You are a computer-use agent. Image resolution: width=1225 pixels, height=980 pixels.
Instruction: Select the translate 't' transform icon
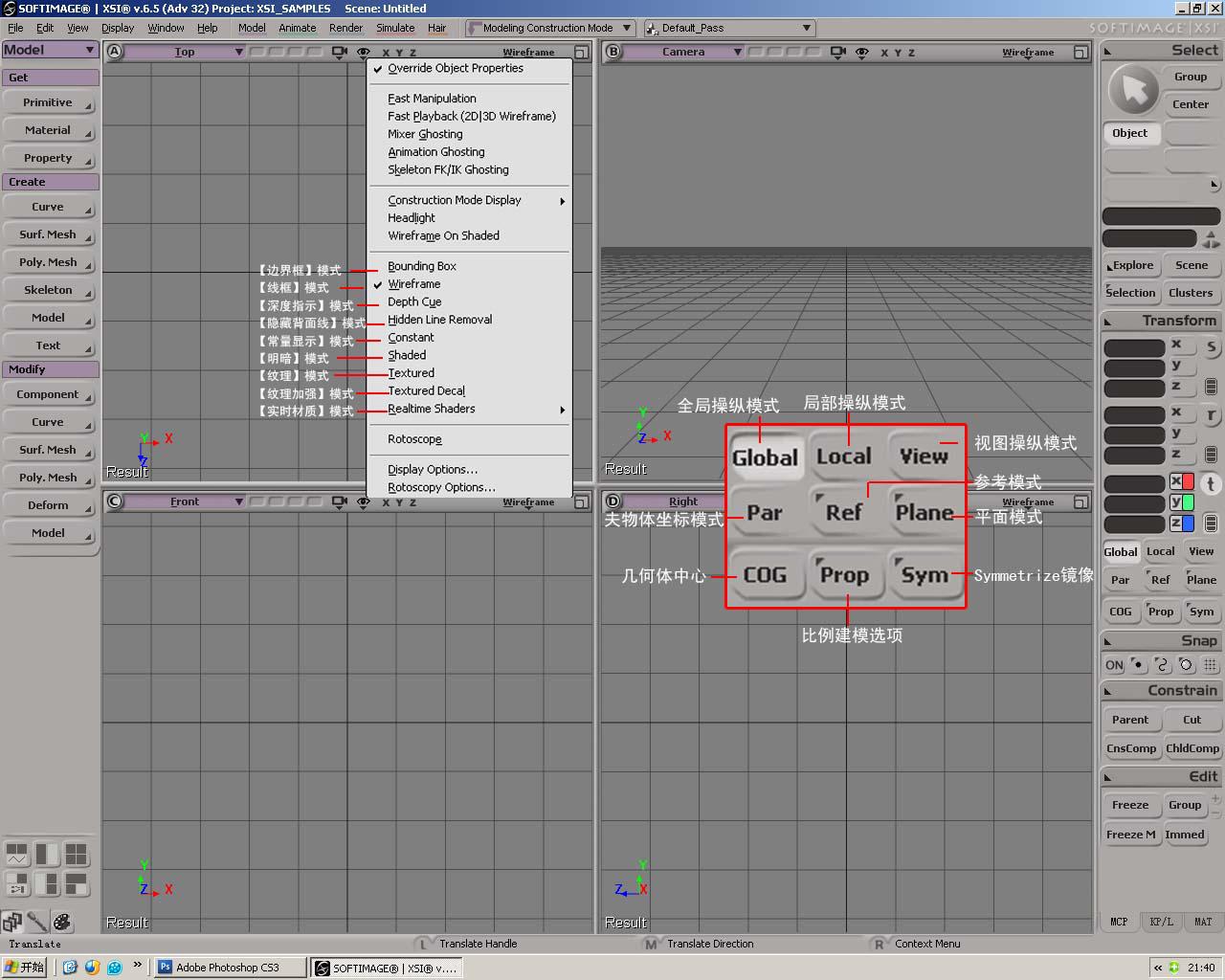[x=1211, y=483]
